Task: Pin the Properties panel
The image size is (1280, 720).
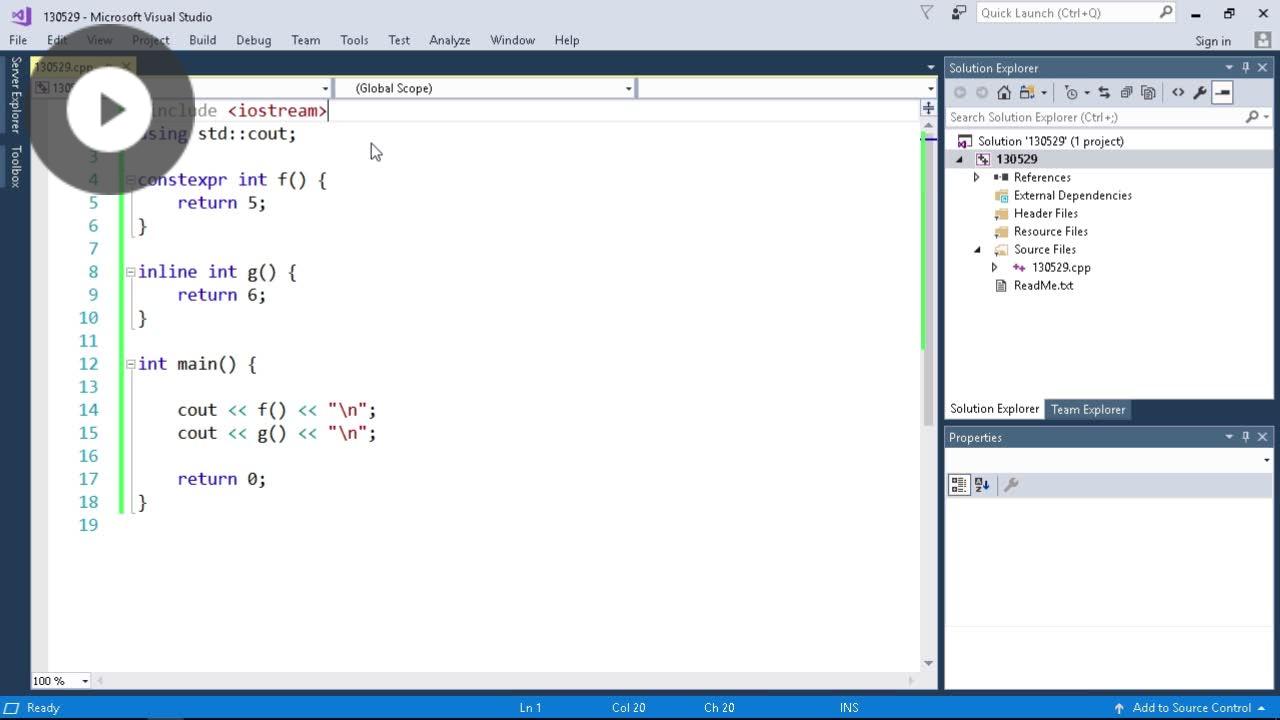Action: tap(1246, 437)
